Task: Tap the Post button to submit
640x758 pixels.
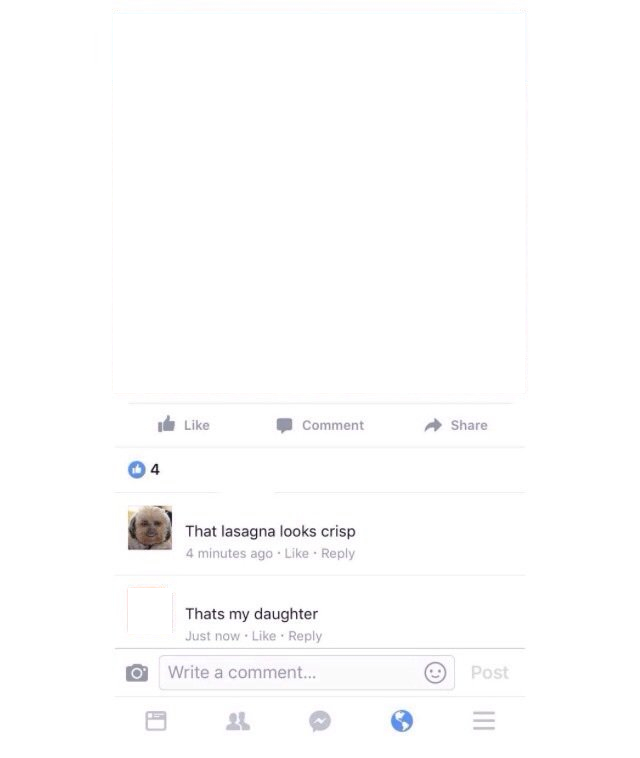Action: [x=490, y=672]
